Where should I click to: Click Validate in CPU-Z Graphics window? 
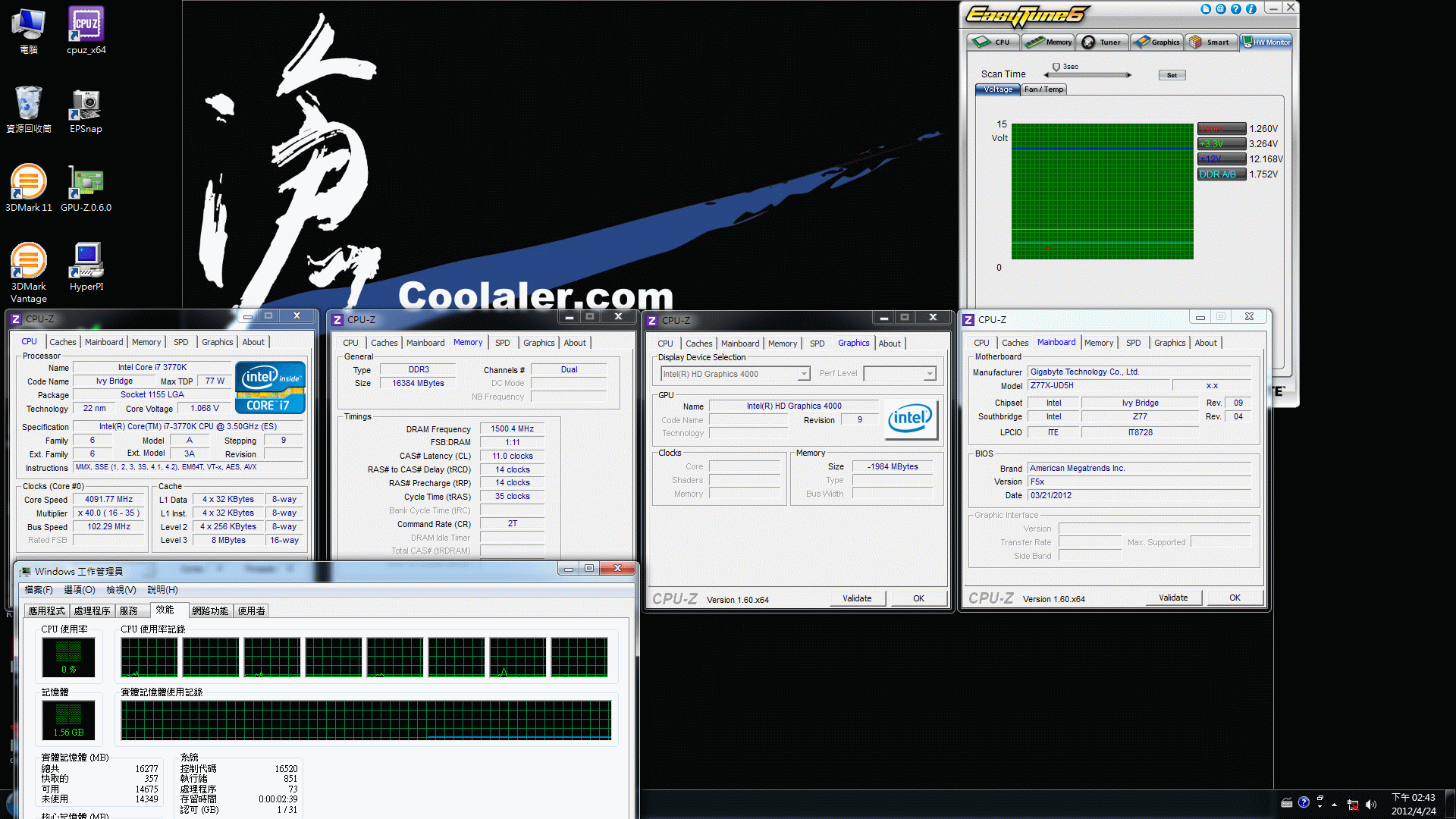[857, 598]
